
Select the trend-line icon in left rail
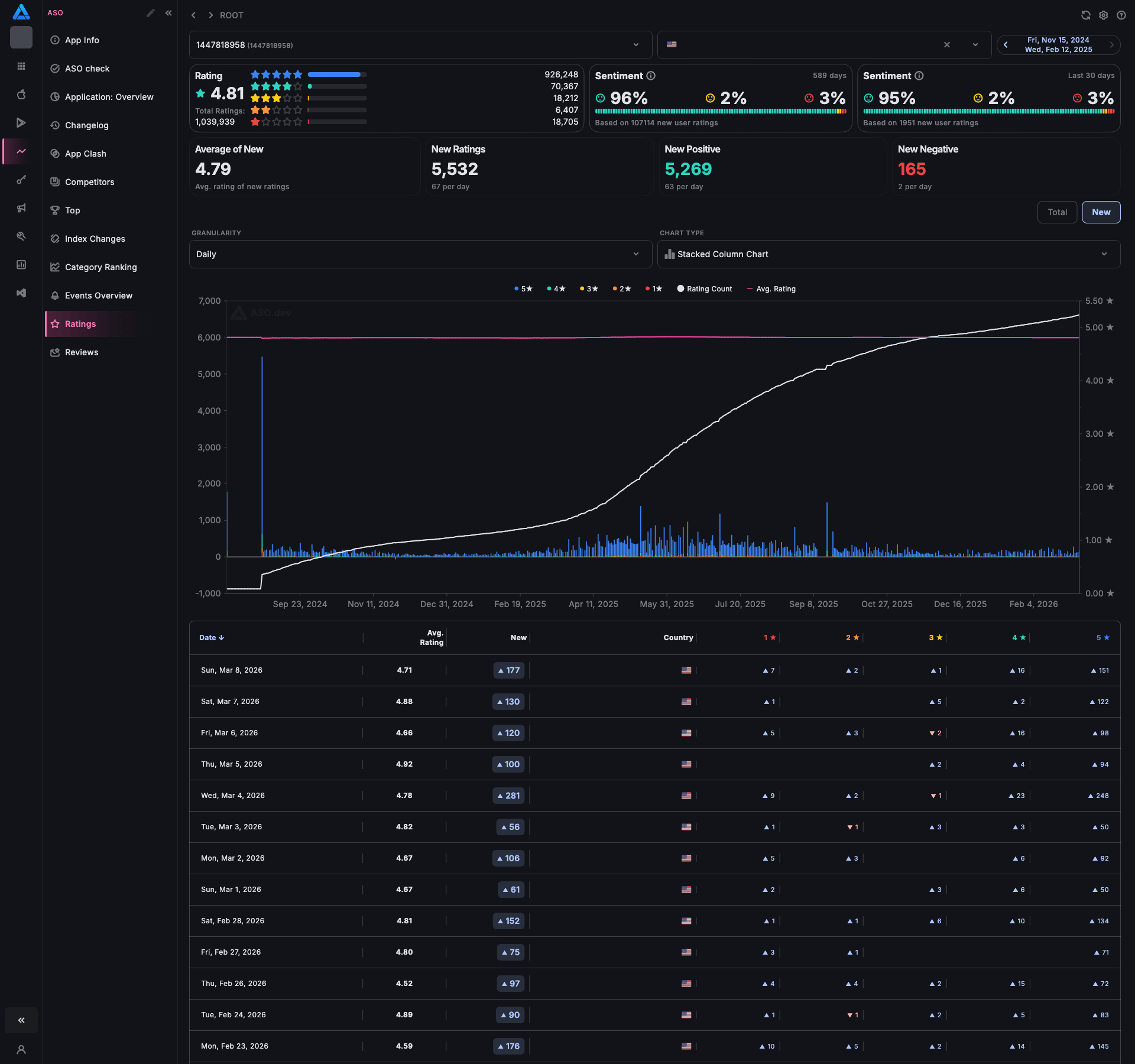(21, 151)
